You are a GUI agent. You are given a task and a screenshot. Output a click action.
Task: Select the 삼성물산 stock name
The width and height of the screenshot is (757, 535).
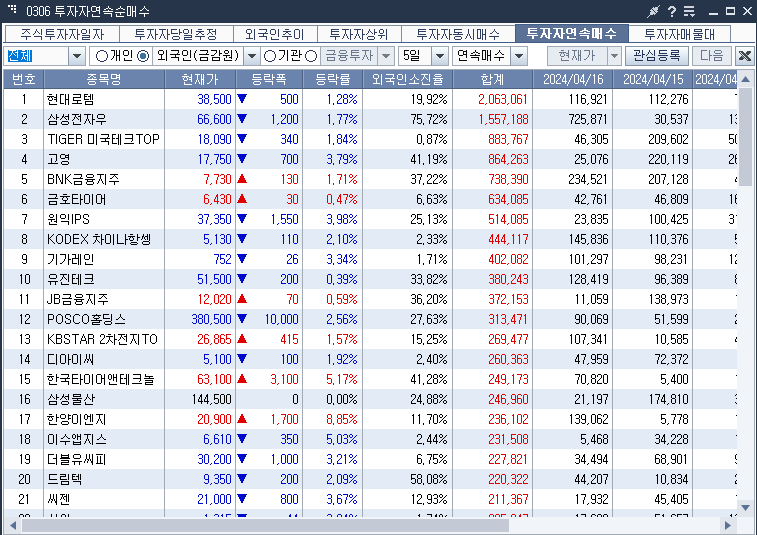point(70,400)
